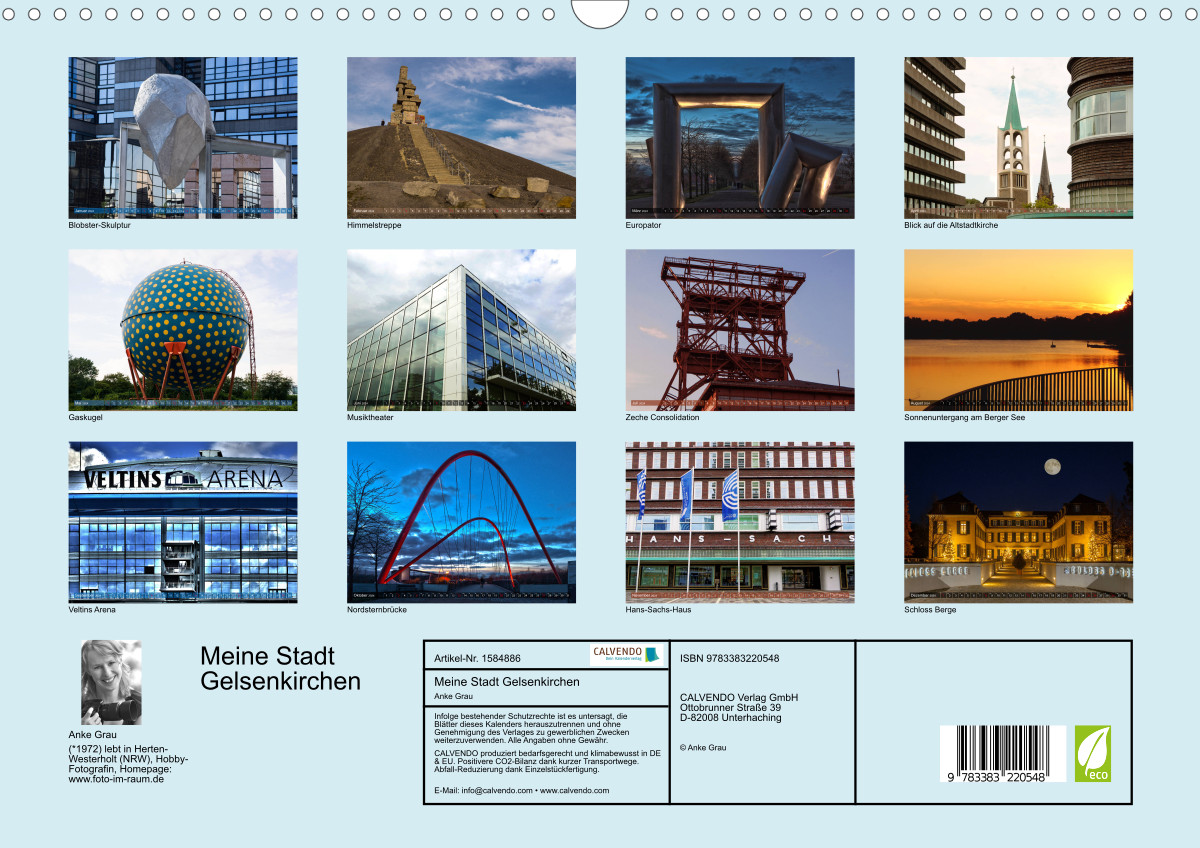Viewport: 1200px width, 848px height.
Task: Click the www.foto-im-raum.de homepage address
Action: point(116,779)
